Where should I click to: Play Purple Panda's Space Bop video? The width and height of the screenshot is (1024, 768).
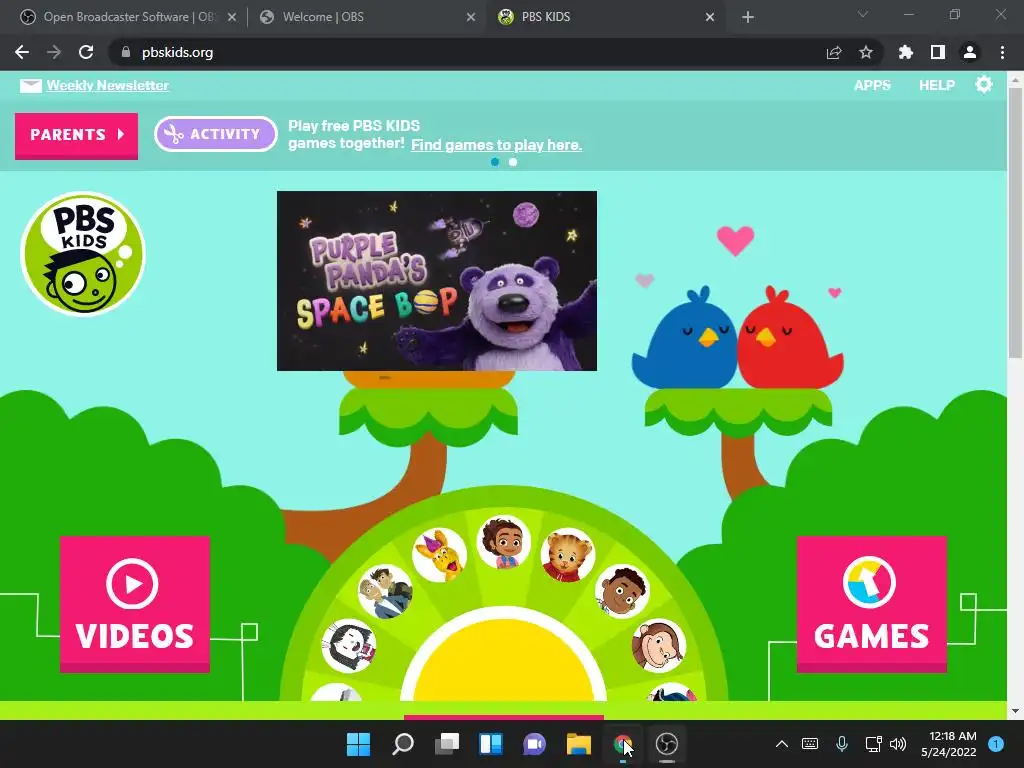[437, 281]
